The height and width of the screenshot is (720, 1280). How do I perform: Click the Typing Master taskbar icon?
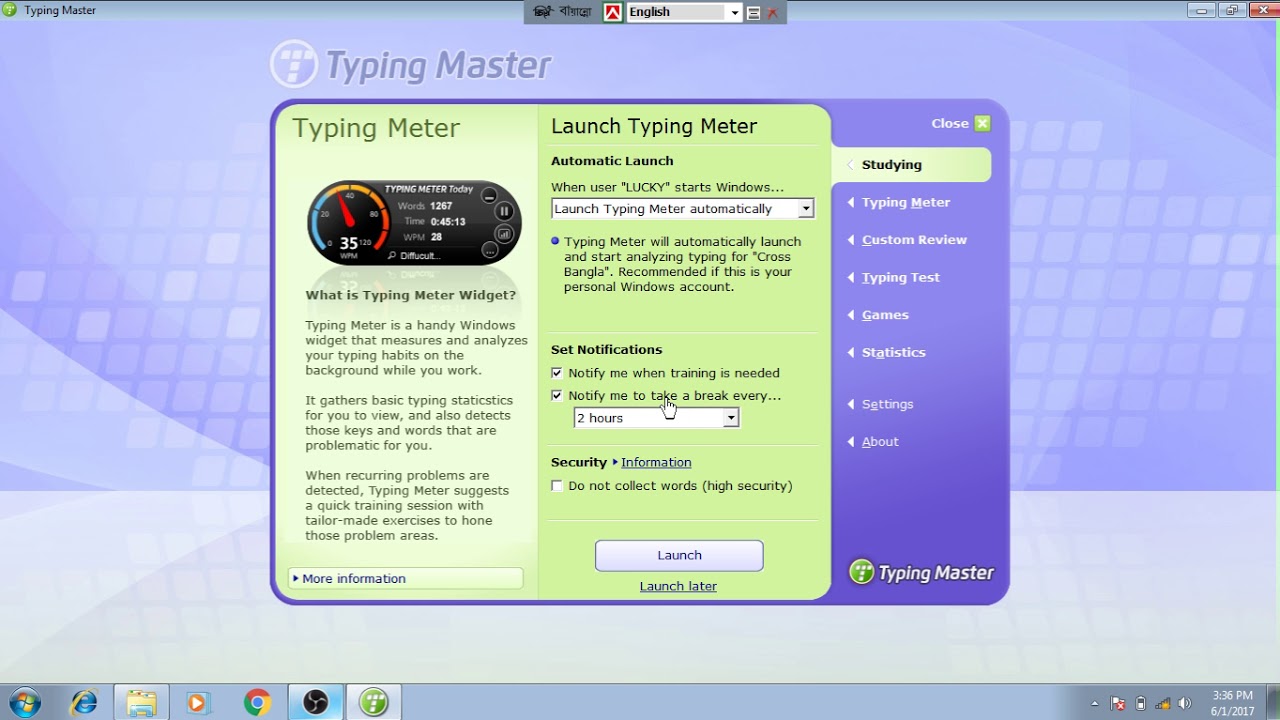coord(374,703)
